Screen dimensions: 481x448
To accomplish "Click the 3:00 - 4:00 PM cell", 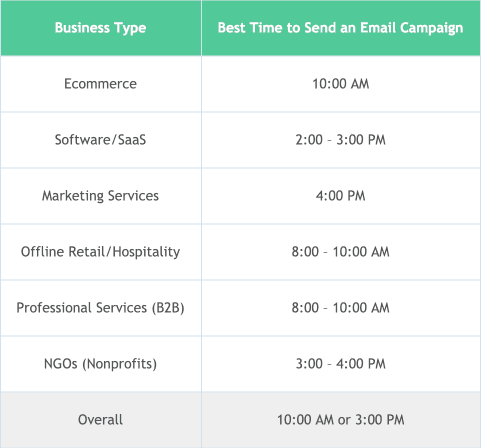I will [341, 364].
